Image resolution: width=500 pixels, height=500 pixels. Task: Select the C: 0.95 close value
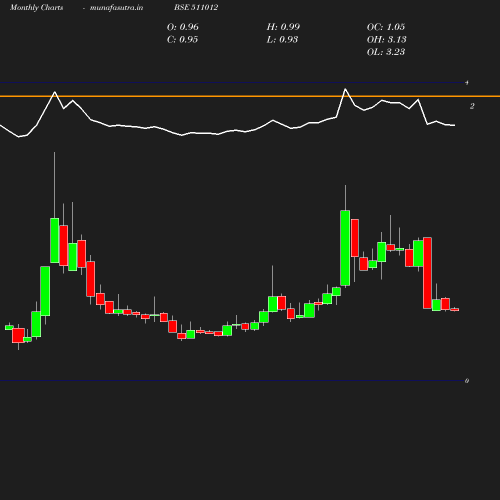click(182, 39)
